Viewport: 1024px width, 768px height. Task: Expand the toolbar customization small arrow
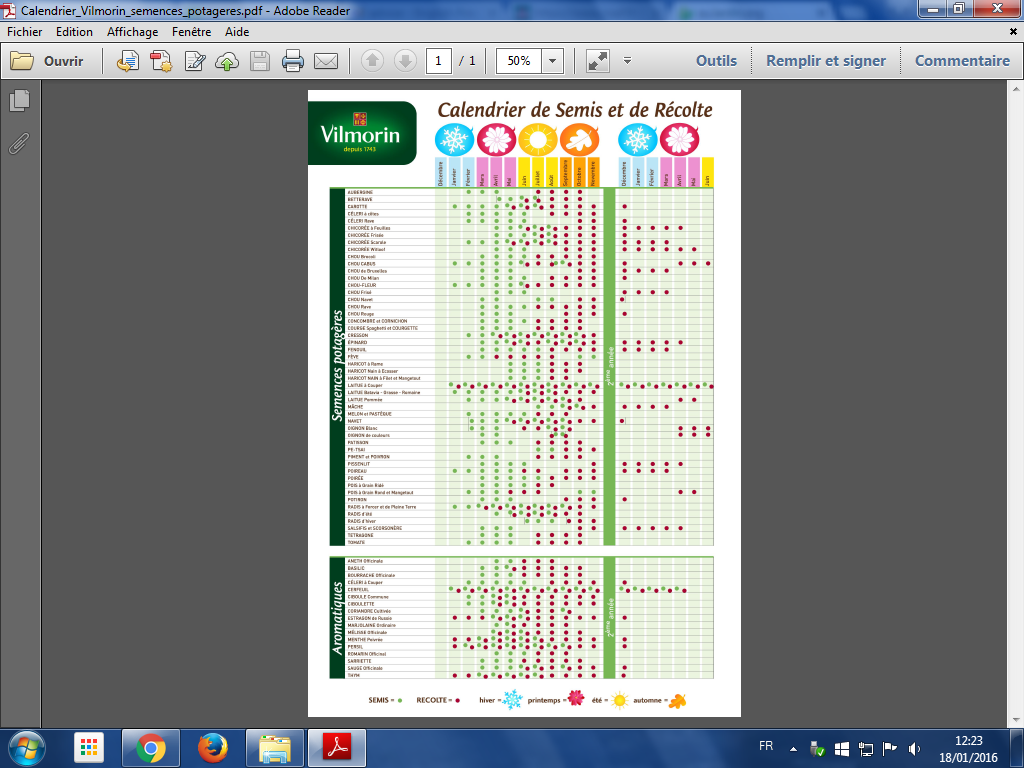point(627,61)
